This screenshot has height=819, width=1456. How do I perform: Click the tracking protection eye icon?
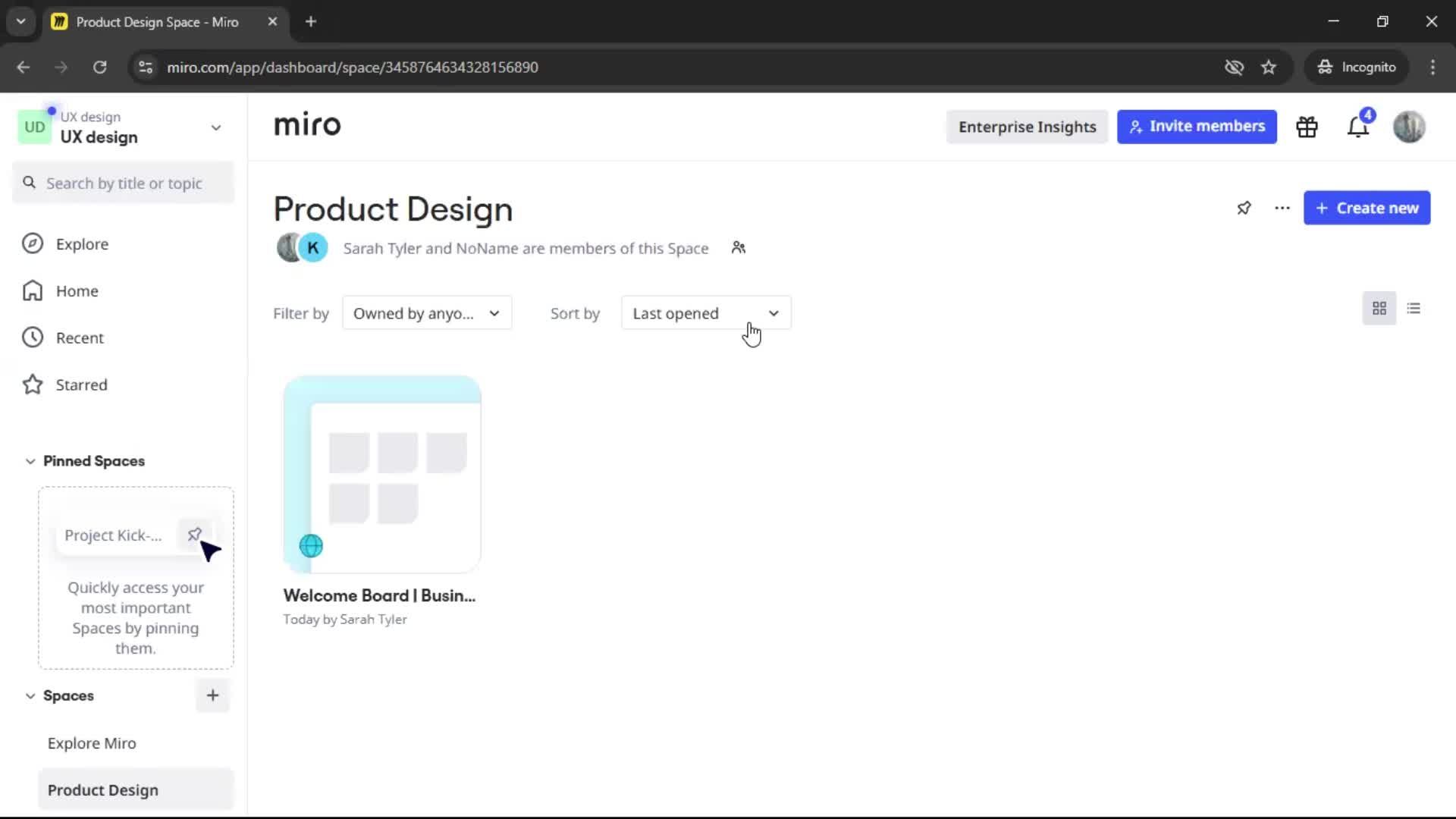click(x=1234, y=67)
